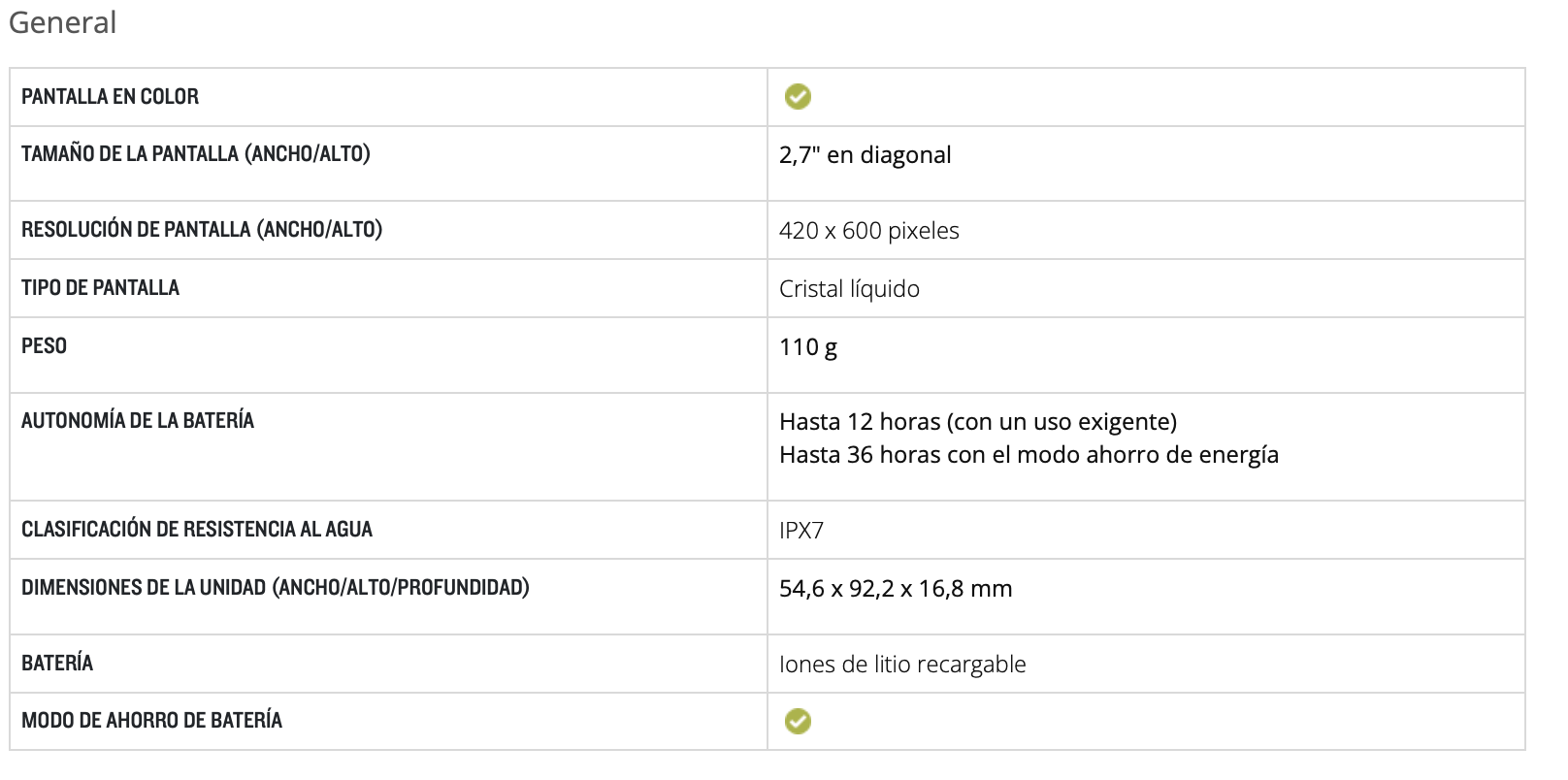Select the Cristal líquido value
Viewport: 1568px width, 780px height.
click(x=849, y=289)
